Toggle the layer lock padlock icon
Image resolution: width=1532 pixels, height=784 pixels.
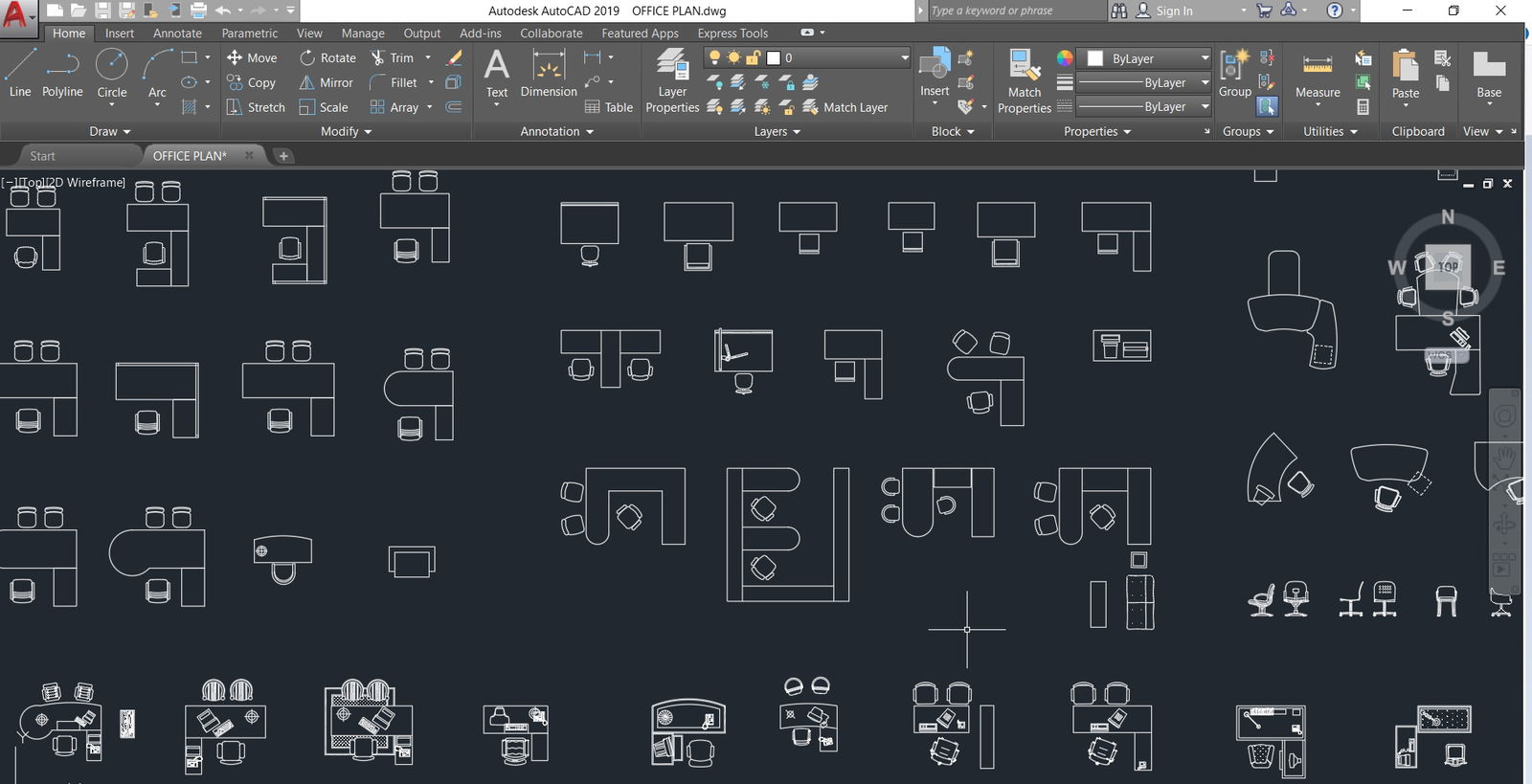[754, 57]
